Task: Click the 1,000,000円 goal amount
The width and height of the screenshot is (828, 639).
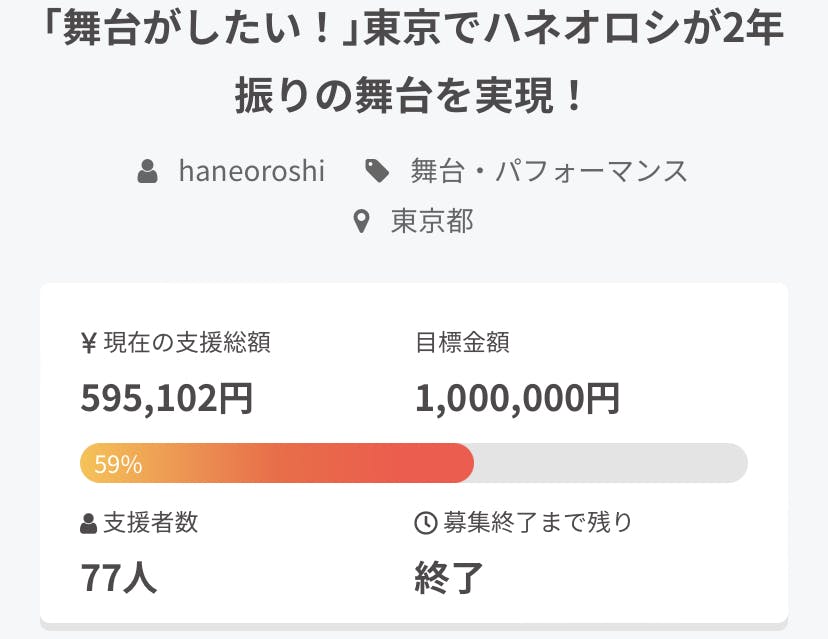Action: tap(517, 398)
